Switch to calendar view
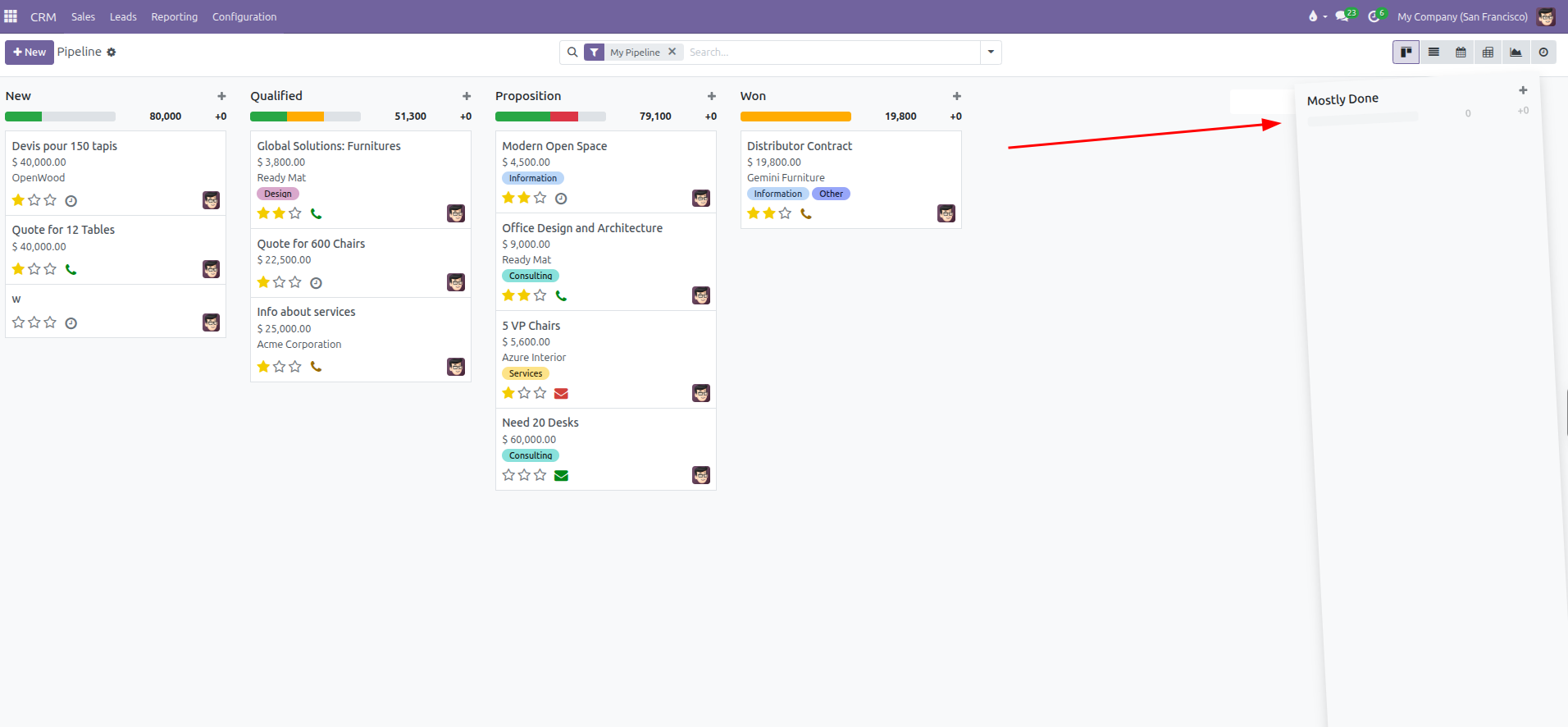Image resolution: width=1568 pixels, height=727 pixels. pyautogui.click(x=1461, y=53)
